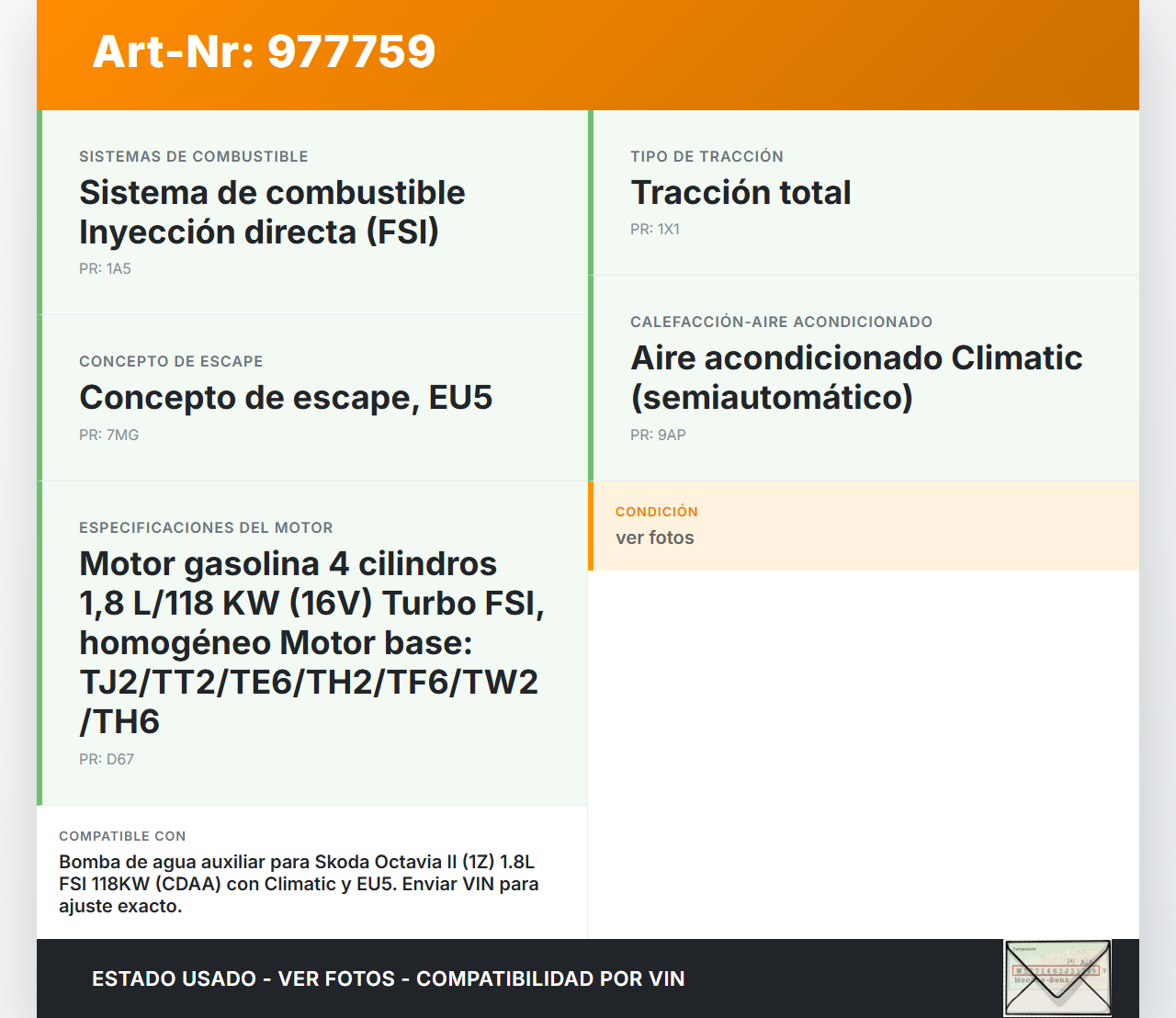This screenshot has height=1018, width=1176.
Task: Select the 'TIPO DE TRACCIÓN' label
Action: (707, 157)
